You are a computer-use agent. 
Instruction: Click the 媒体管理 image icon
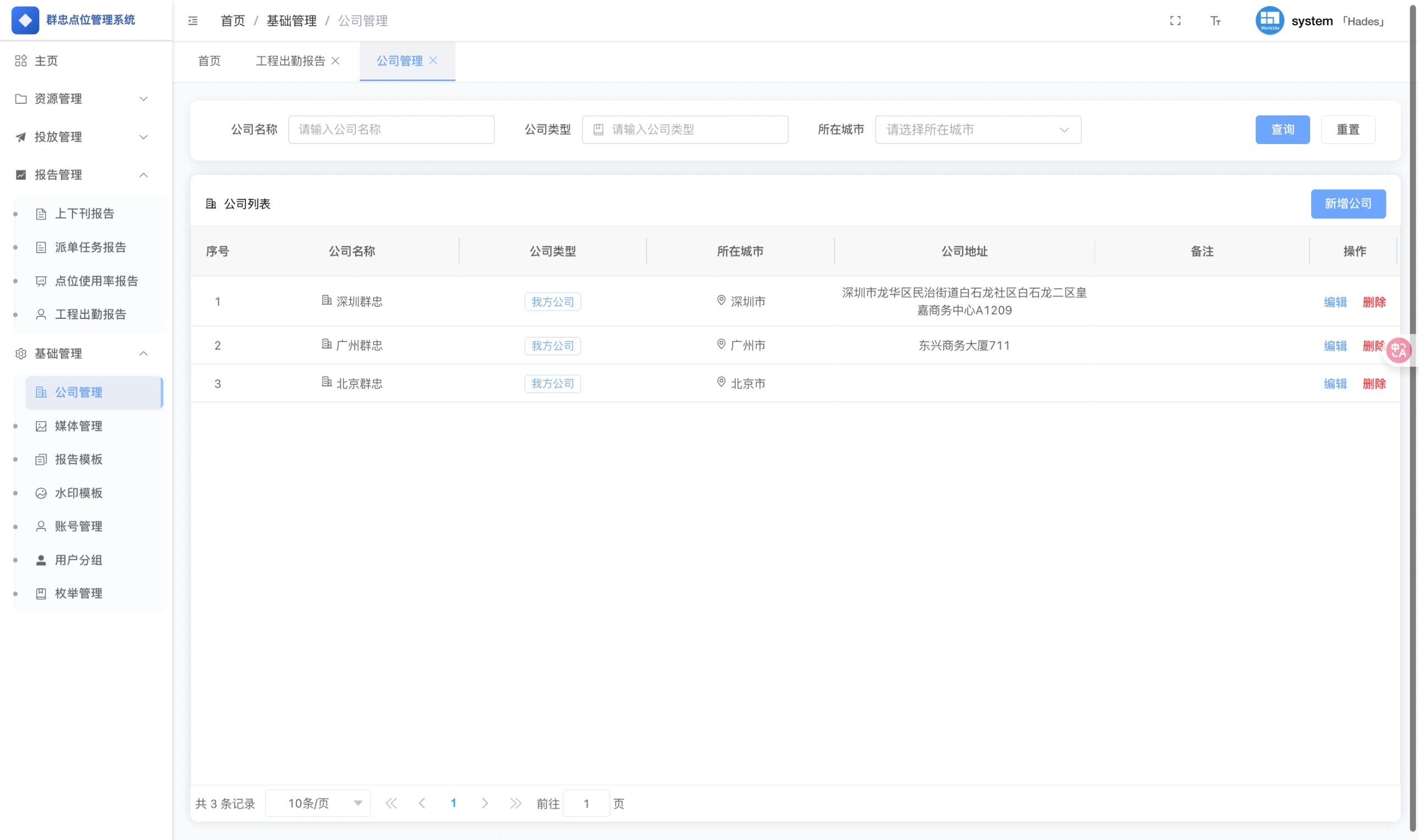tap(41, 425)
